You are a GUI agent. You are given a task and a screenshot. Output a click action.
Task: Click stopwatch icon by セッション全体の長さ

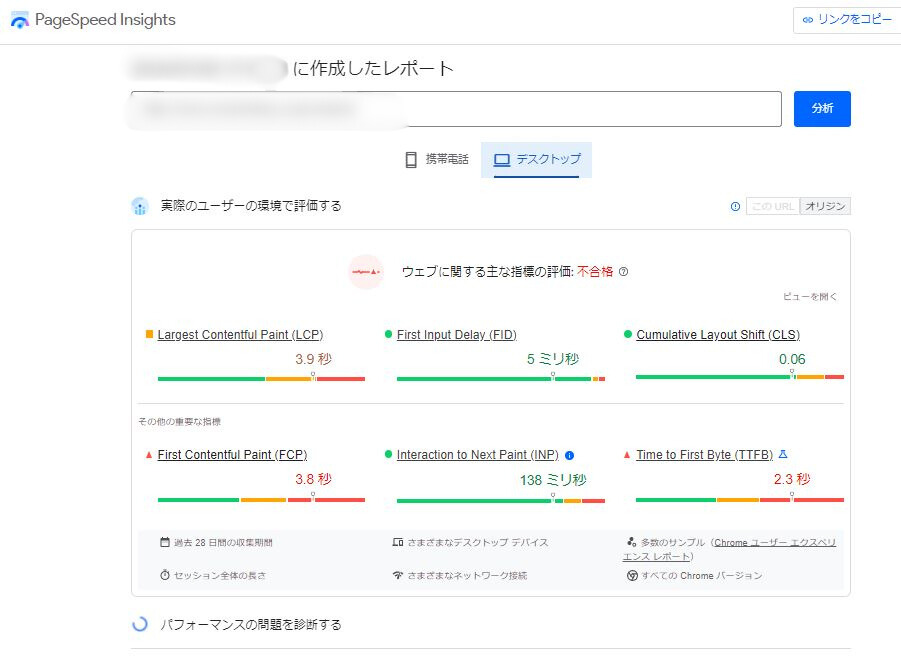[165, 575]
